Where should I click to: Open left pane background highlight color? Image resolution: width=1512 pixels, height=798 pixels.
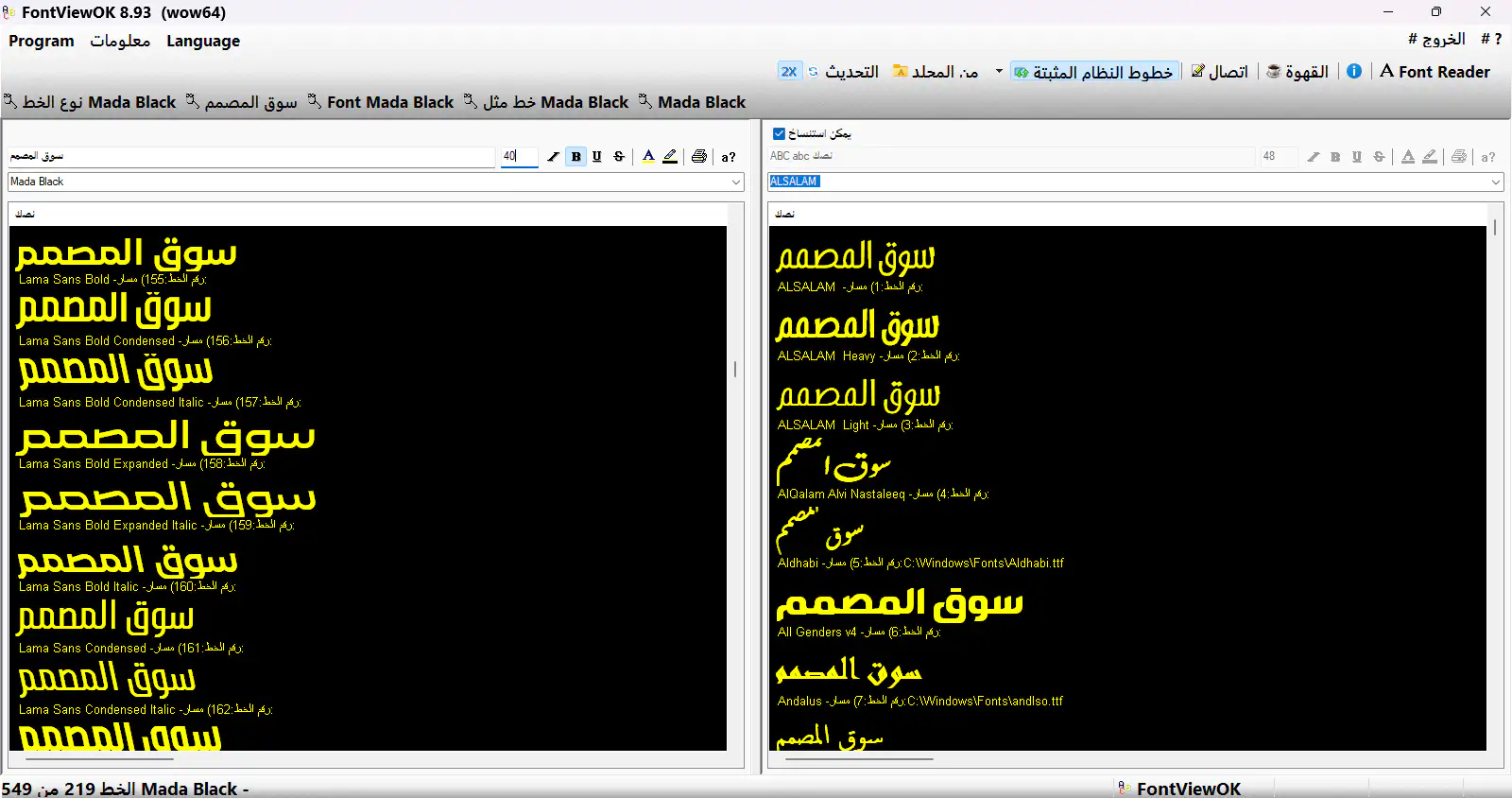tap(670, 157)
